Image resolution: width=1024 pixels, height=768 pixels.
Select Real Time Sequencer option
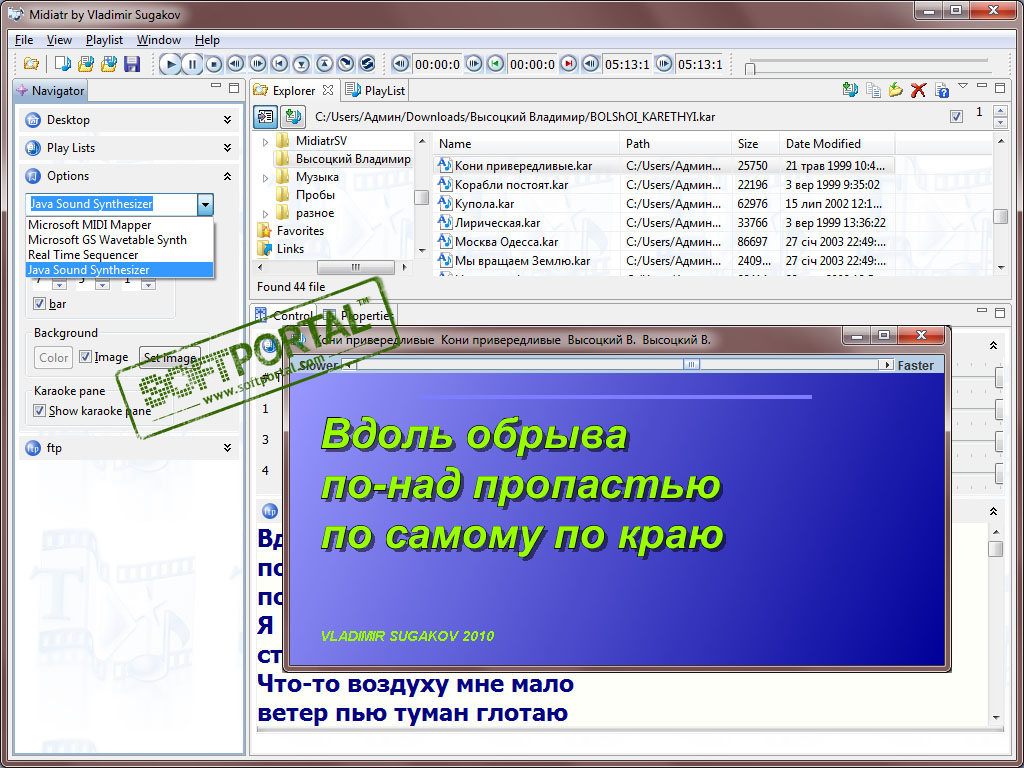point(120,255)
